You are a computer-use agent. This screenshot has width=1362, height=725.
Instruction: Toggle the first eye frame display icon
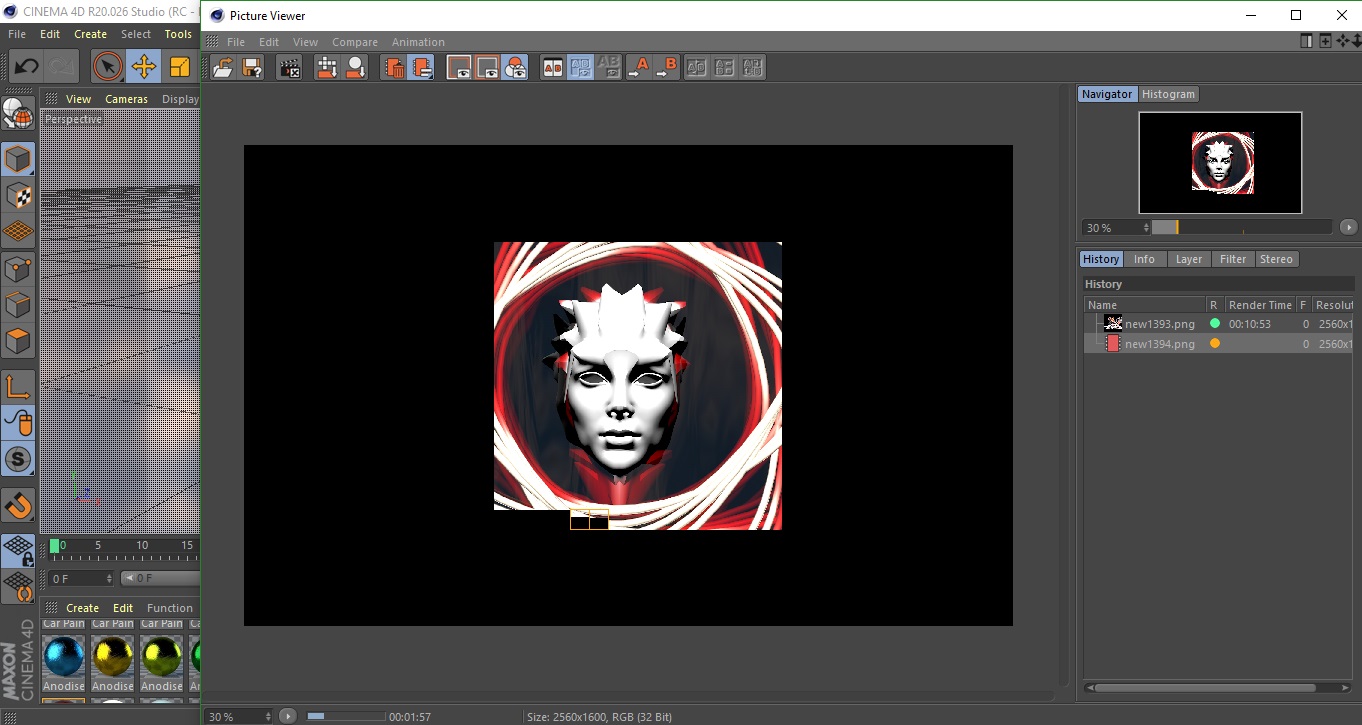click(459, 68)
